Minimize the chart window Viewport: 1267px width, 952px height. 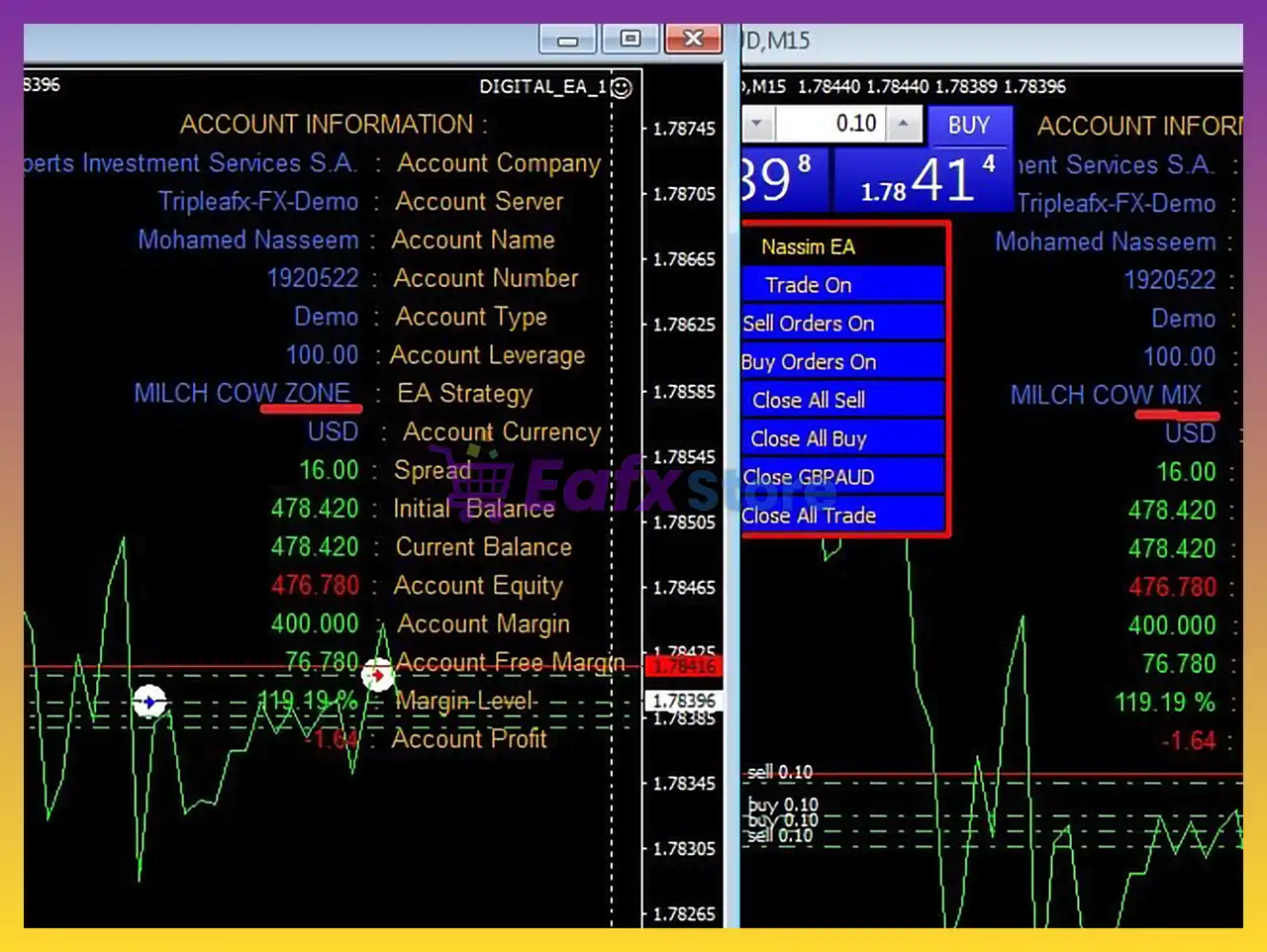(x=567, y=40)
